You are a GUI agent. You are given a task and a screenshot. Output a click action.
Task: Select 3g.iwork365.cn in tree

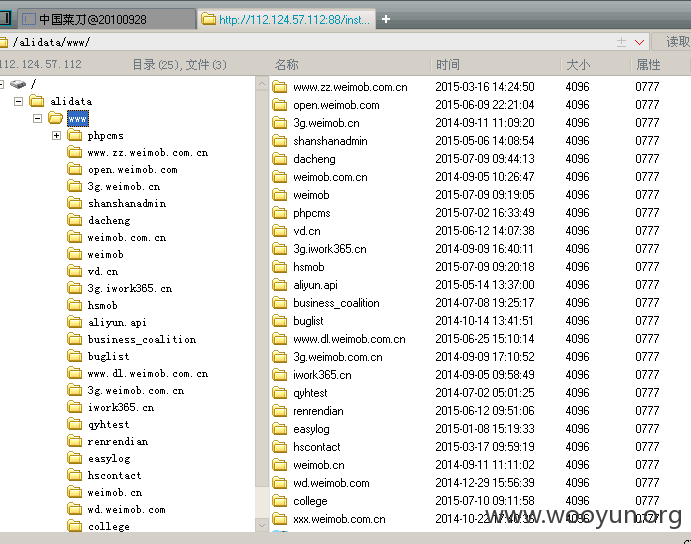[130, 288]
